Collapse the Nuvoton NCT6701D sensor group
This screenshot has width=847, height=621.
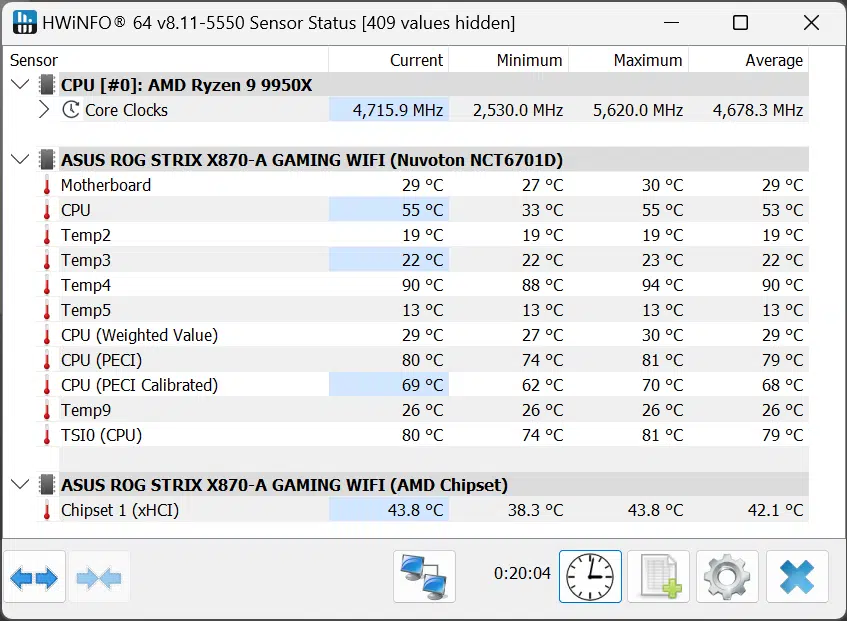tap(20, 159)
